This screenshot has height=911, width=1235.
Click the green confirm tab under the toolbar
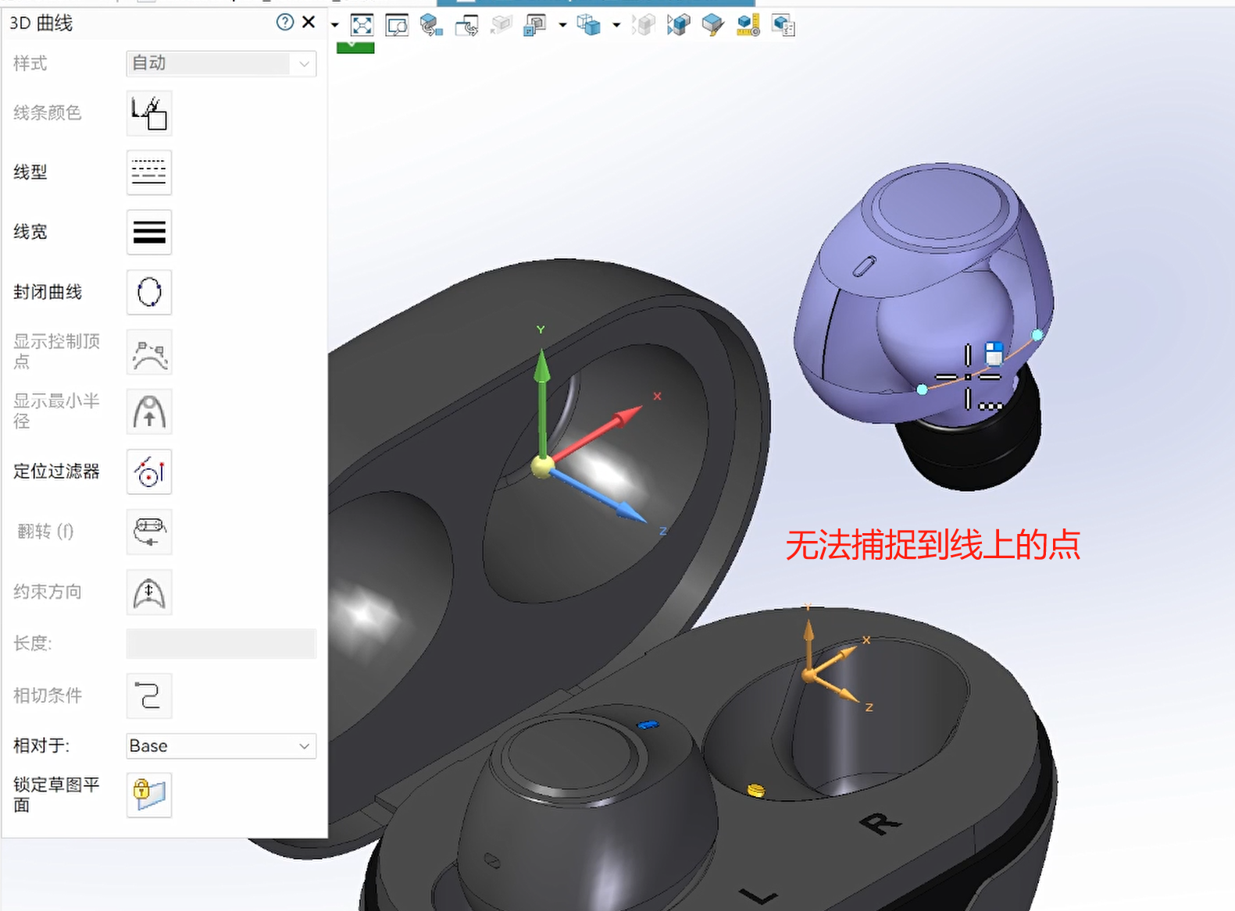(355, 46)
